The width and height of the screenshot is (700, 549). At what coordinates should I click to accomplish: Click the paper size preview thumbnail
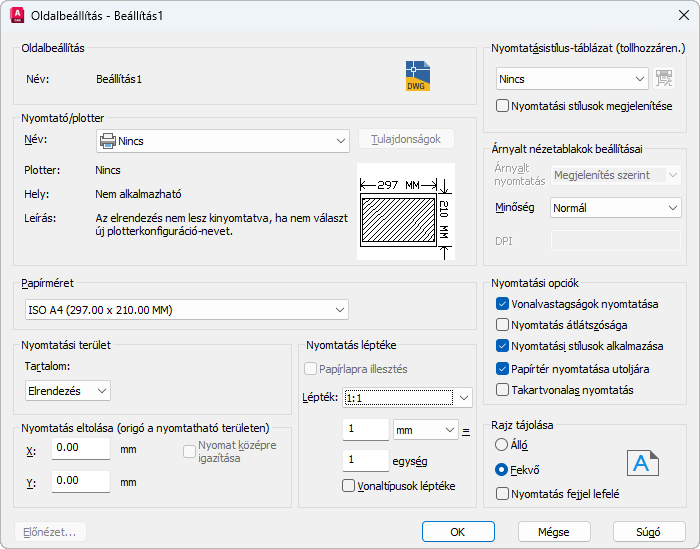[x=405, y=211]
